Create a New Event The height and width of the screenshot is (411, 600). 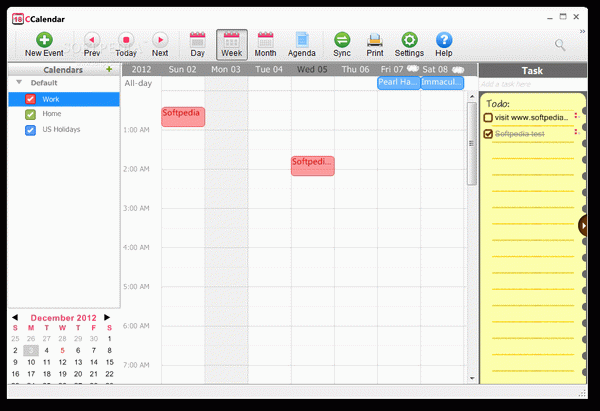44,45
